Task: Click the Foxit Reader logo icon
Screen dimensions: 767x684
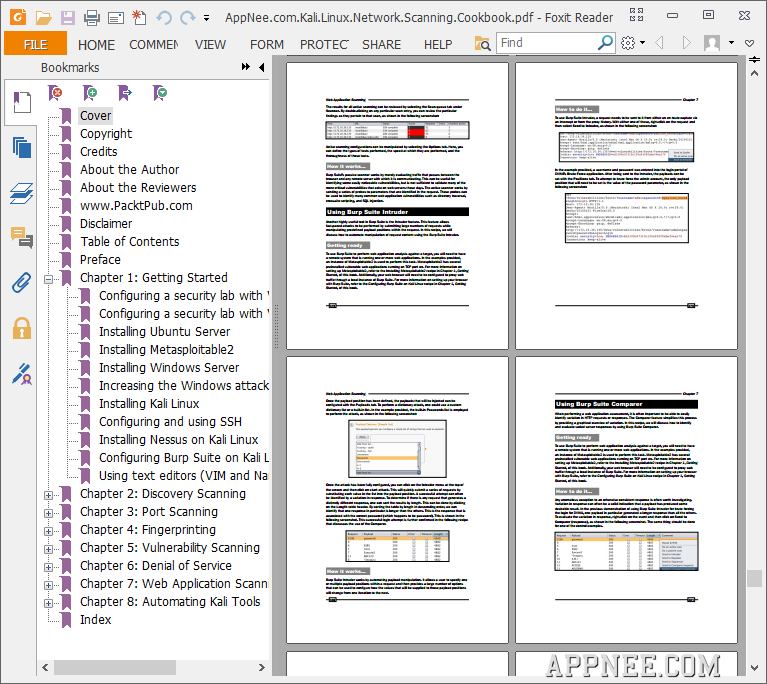Action: (x=18, y=18)
